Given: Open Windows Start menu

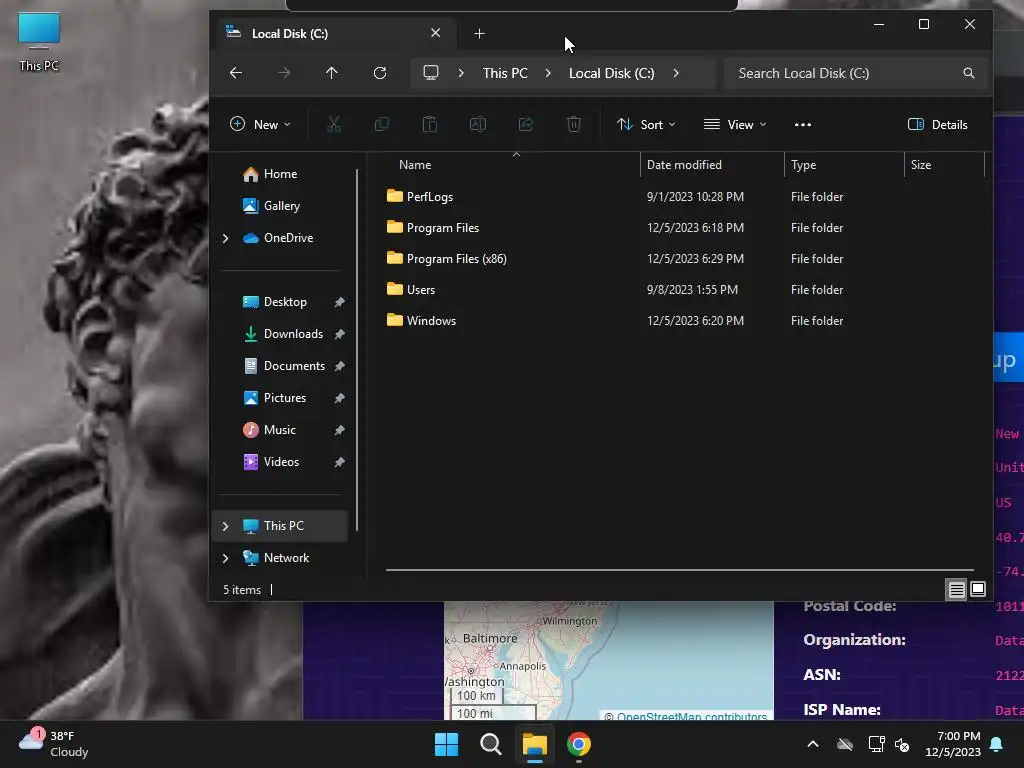Looking at the screenshot, I should tap(447, 744).
